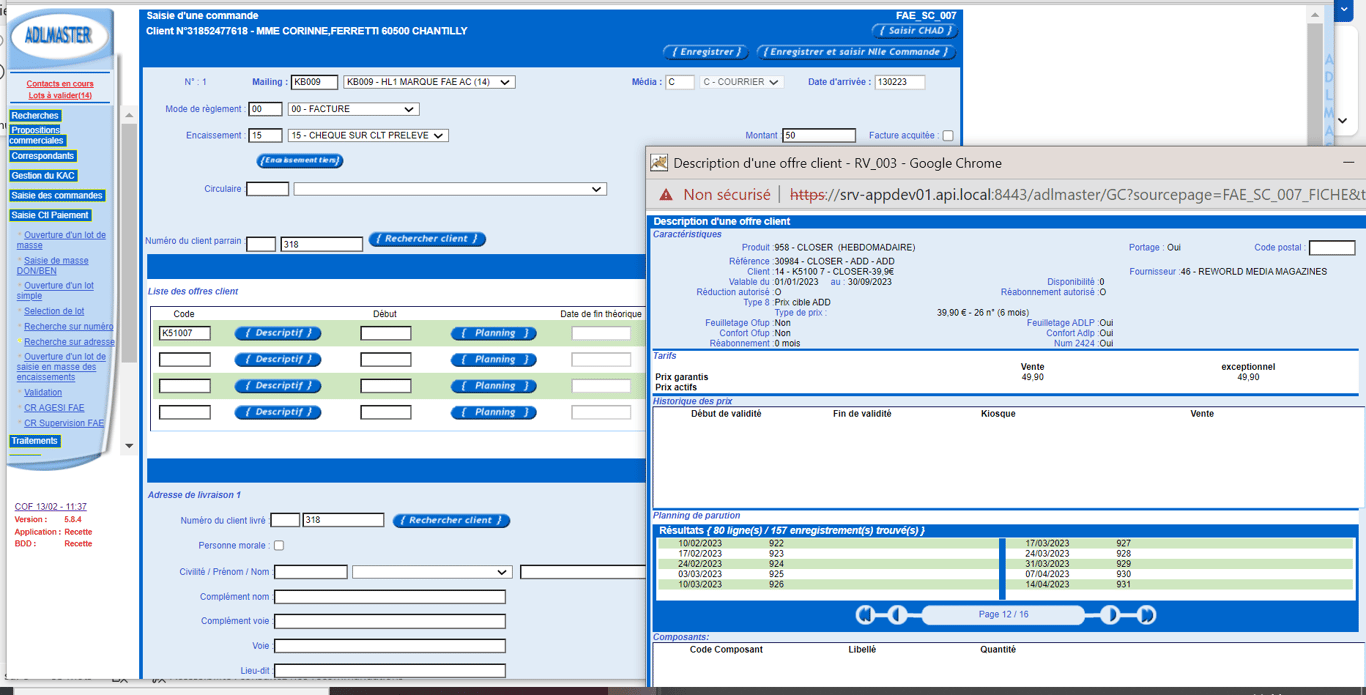1366x695 pixels.
Task: Click the COF 13/02 - 11:37 link
Action: [50, 507]
